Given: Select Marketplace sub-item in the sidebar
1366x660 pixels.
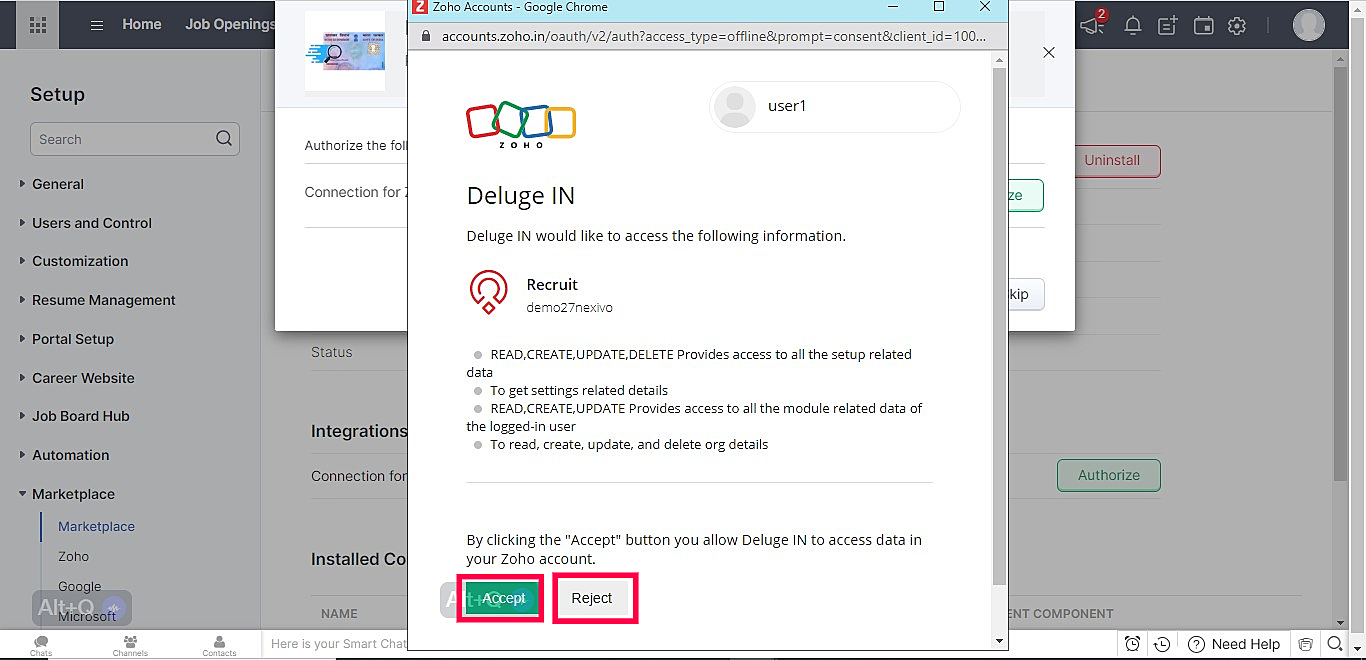Looking at the screenshot, I should tap(96, 526).
